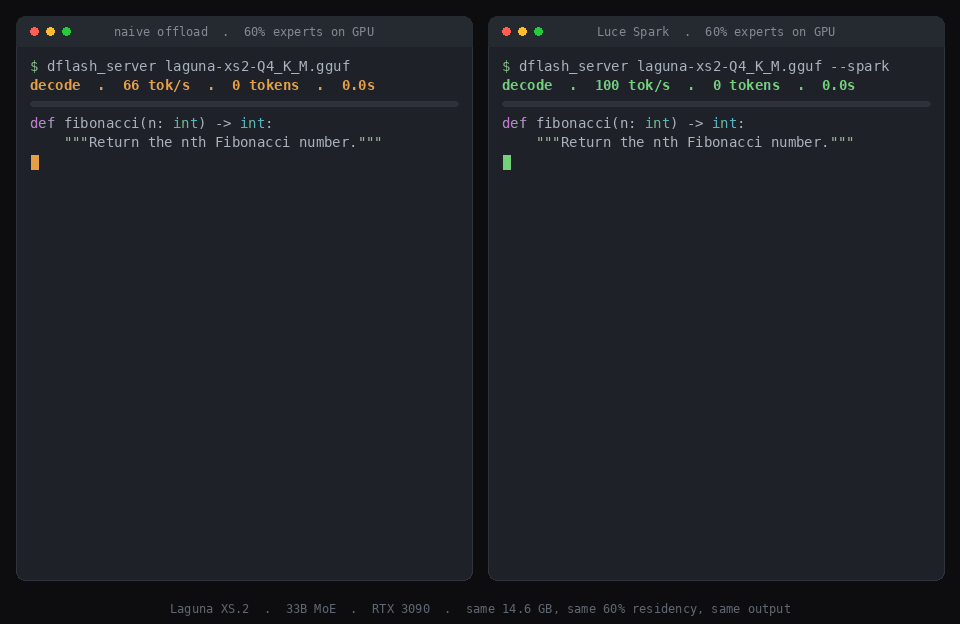Click the naive offload window title
The height and width of the screenshot is (624, 960).
[x=244, y=32]
